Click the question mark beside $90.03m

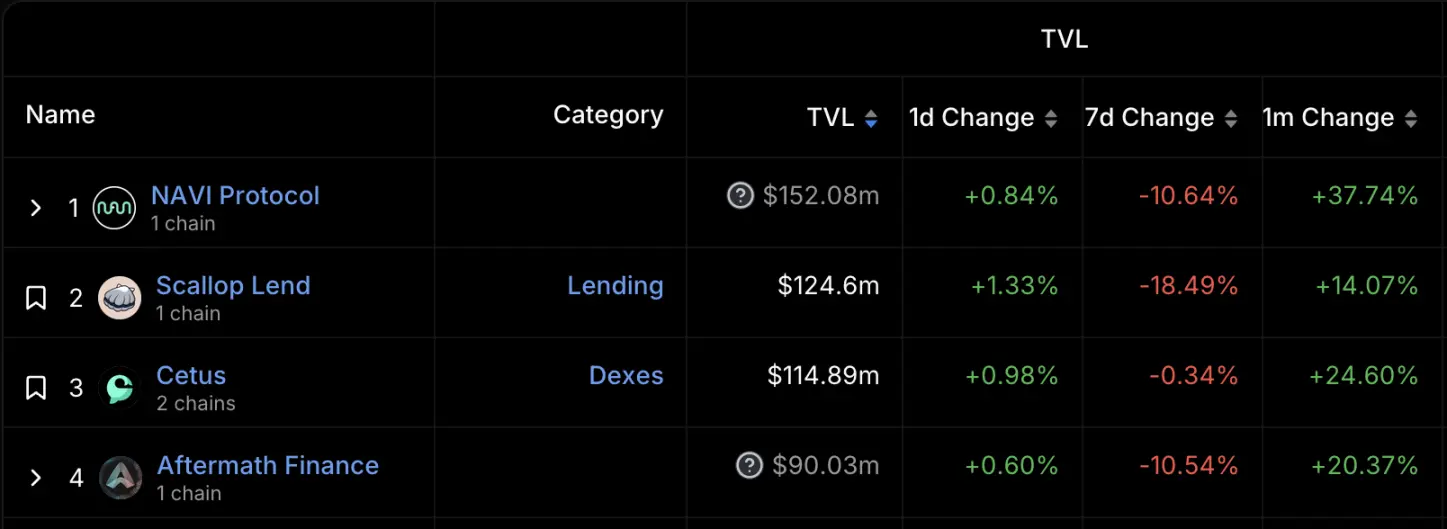pos(749,465)
